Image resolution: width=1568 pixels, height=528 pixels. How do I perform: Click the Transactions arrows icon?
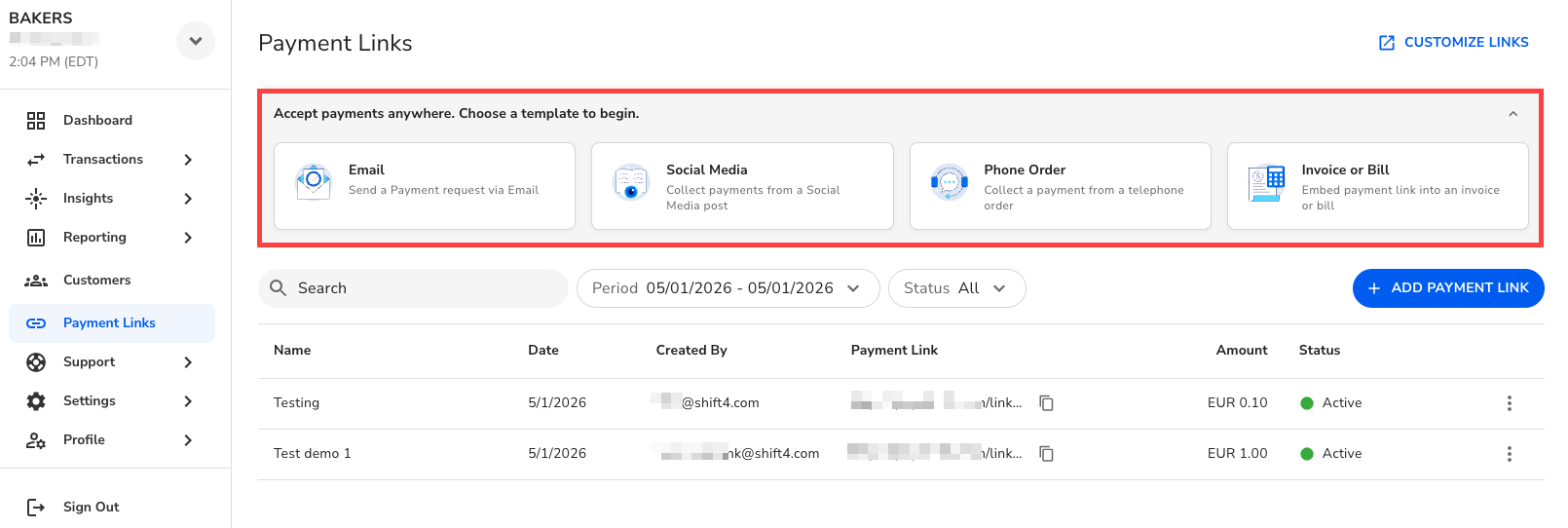click(x=36, y=160)
